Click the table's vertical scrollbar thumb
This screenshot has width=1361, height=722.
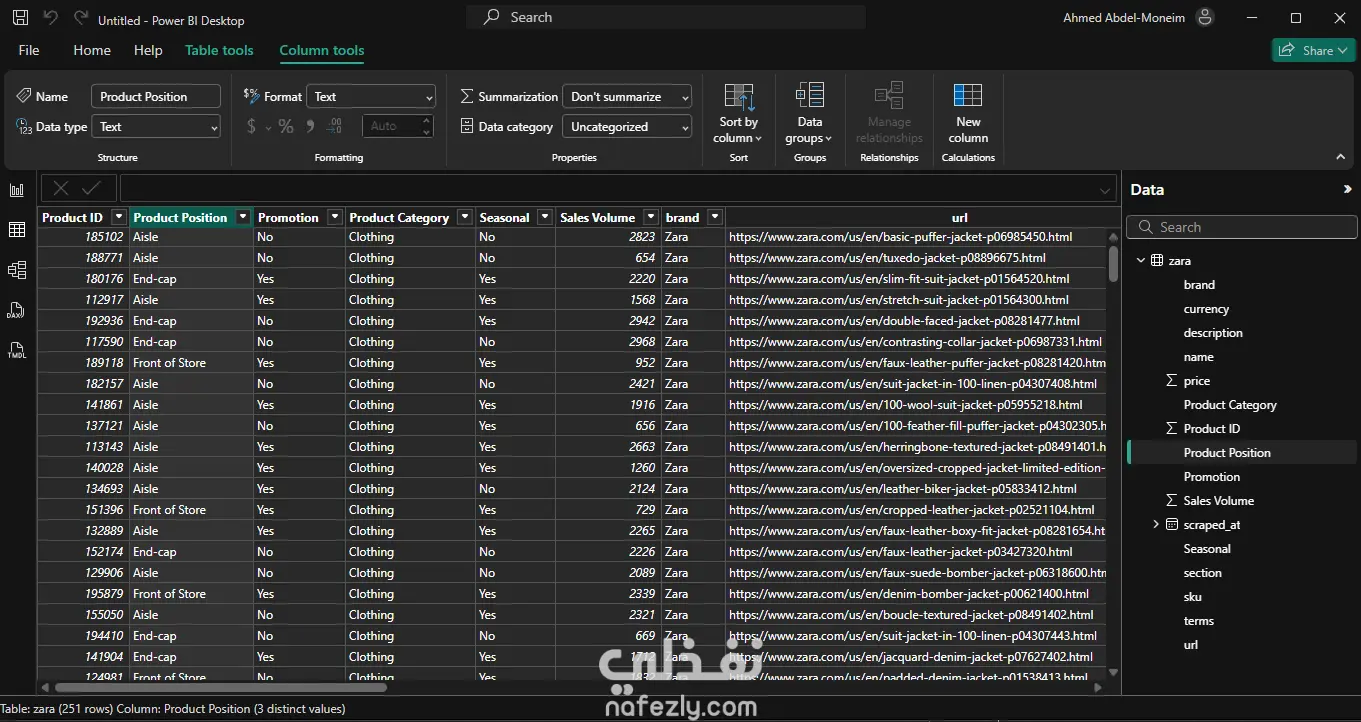(x=1113, y=264)
